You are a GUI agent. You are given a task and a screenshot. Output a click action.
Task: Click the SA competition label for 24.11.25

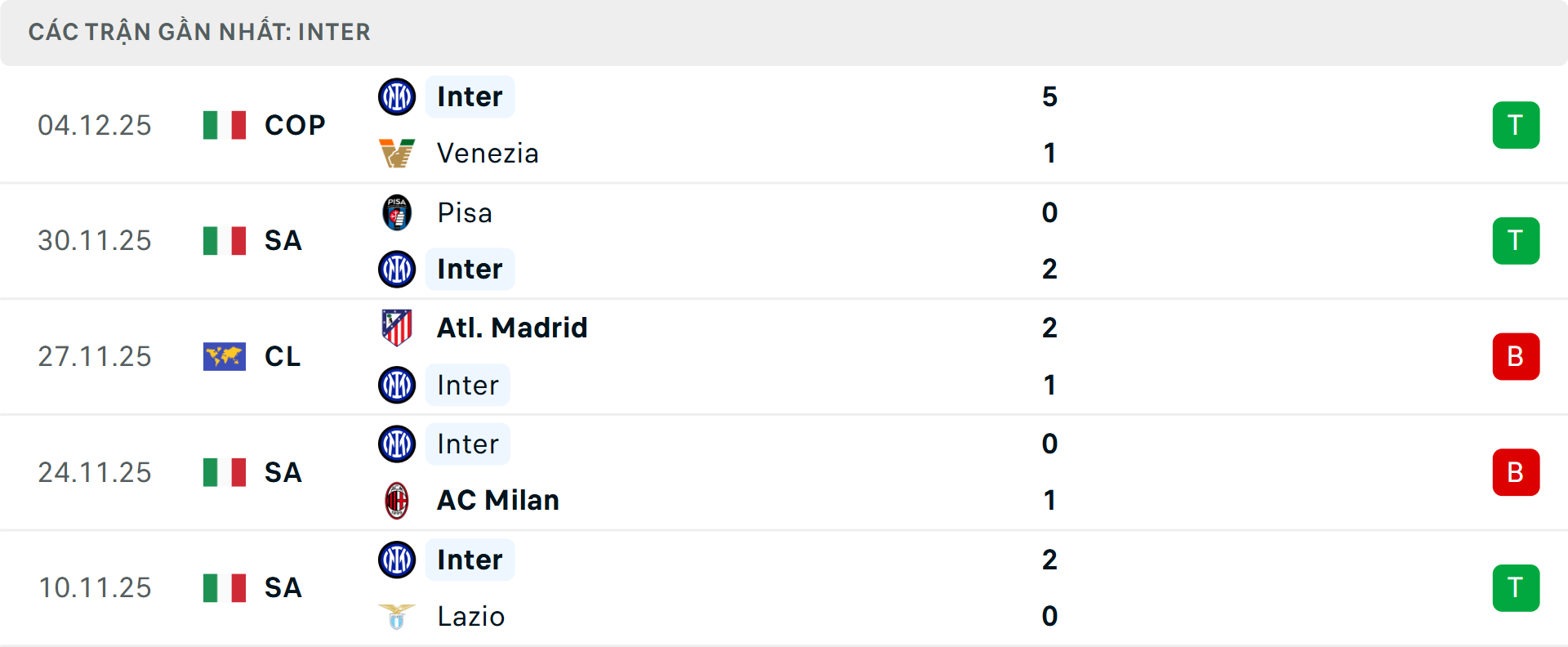click(x=283, y=472)
